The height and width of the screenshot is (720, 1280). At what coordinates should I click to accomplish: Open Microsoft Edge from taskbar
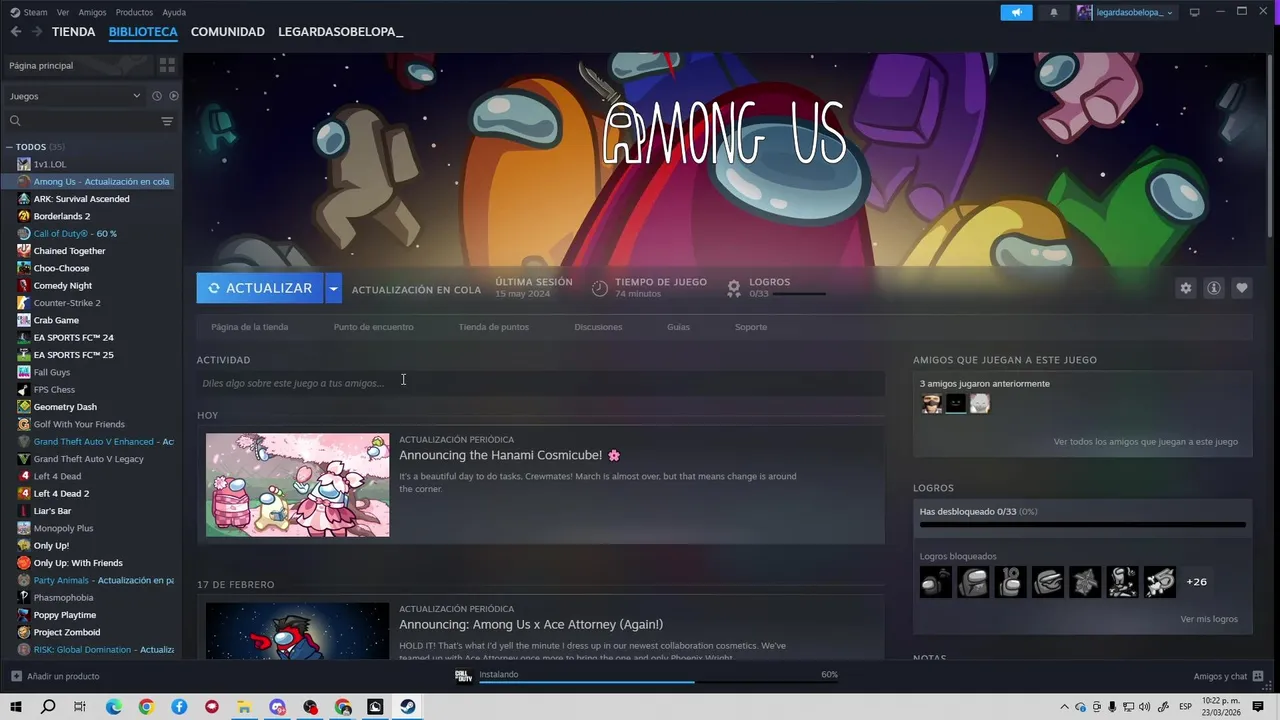pyautogui.click(x=114, y=707)
